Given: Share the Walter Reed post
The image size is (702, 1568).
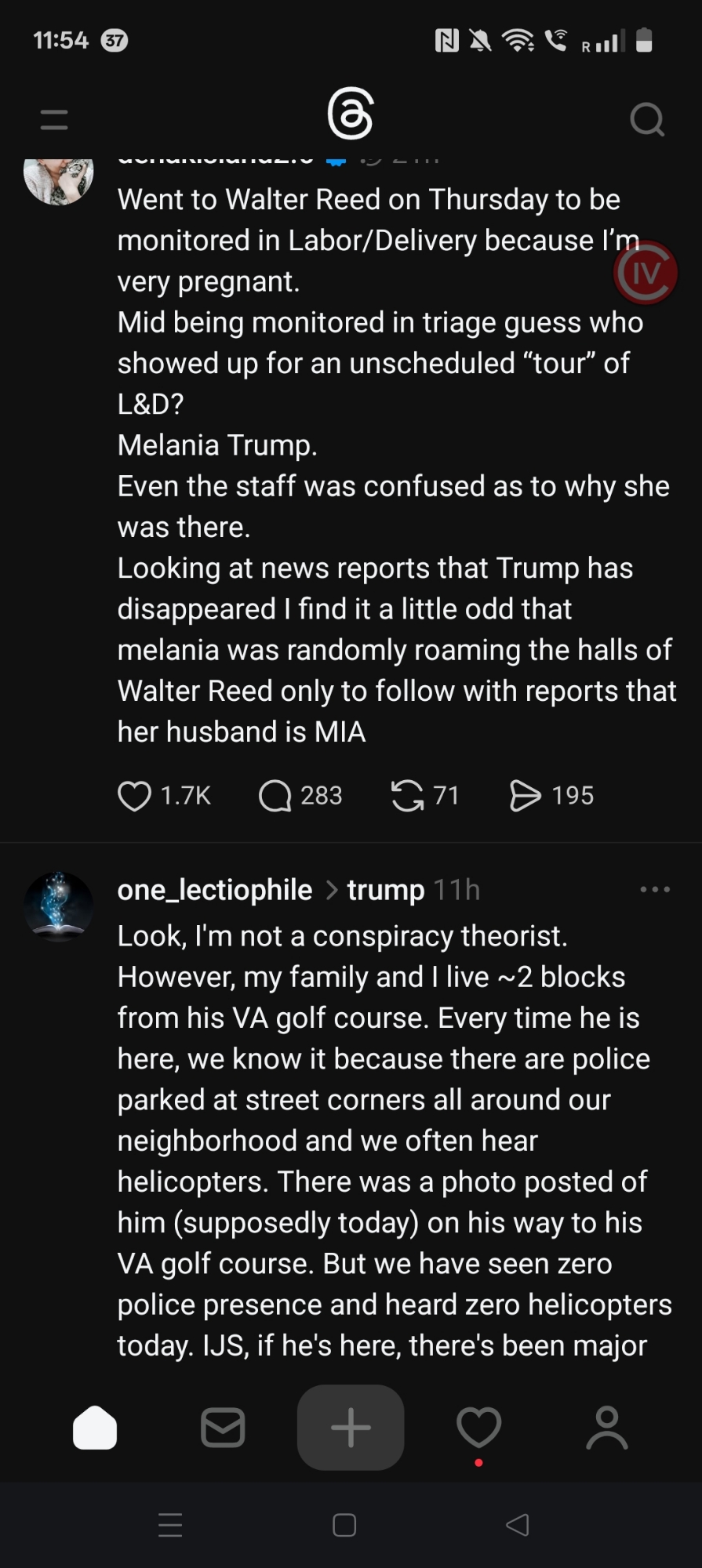Looking at the screenshot, I should coord(525,796).
